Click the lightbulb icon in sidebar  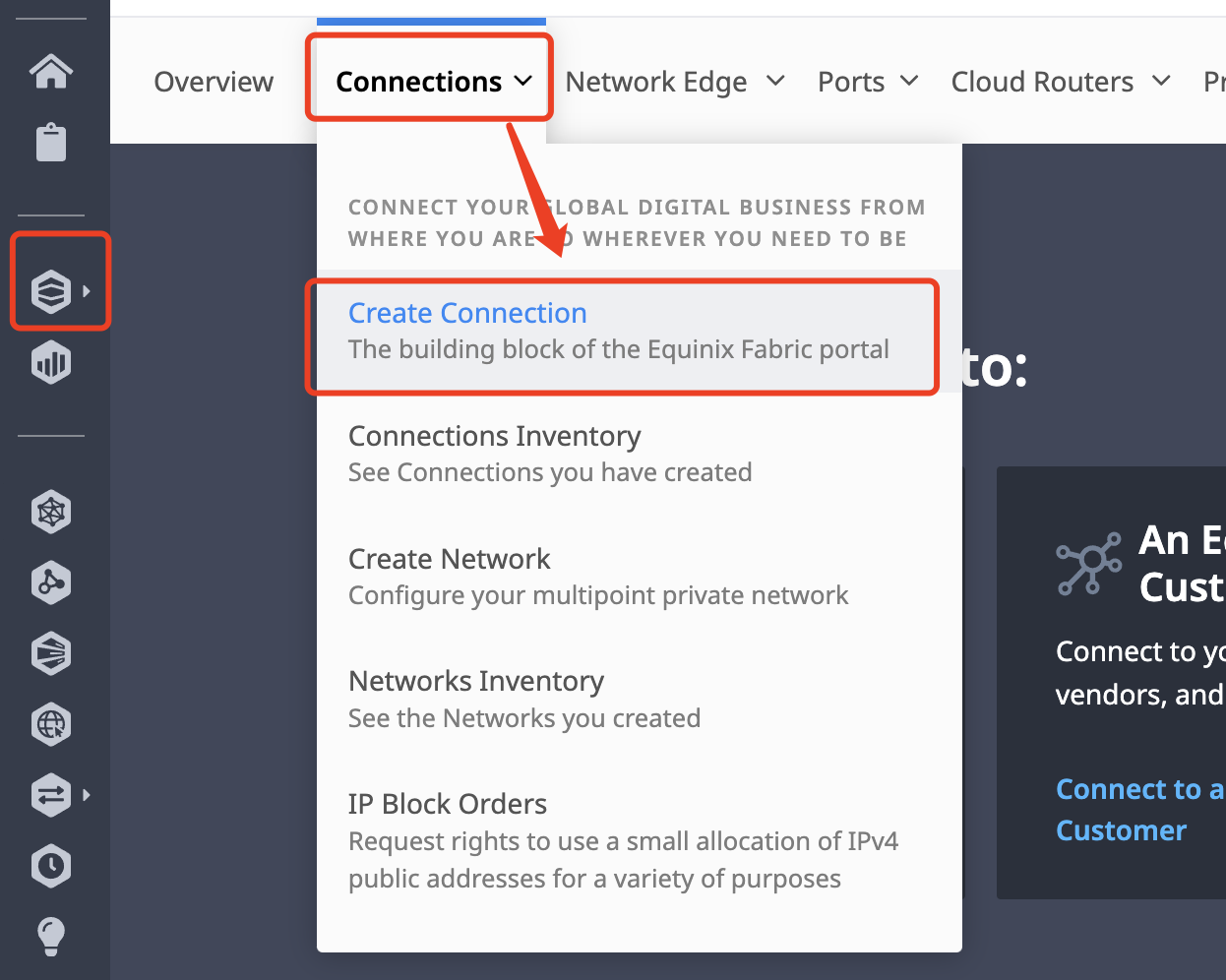pos(51,937)
